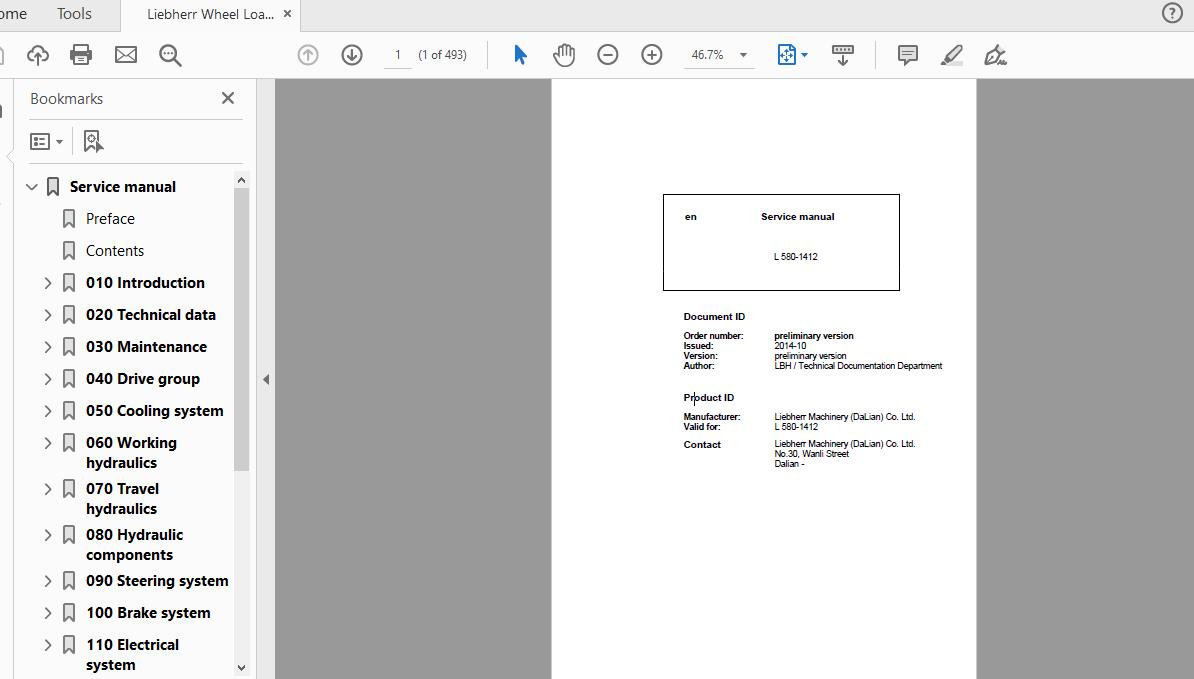Open the Preface bookmark
Viewport: 1194px width, 679px height.
110,218
